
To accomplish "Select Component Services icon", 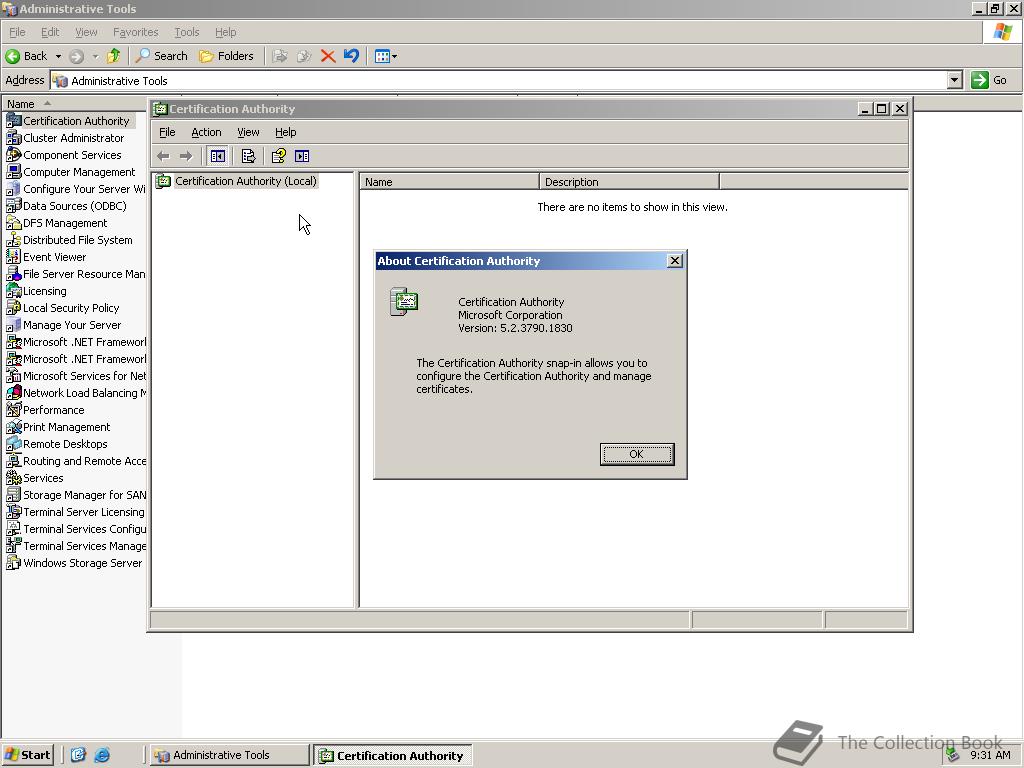I will tap(14, 155).
